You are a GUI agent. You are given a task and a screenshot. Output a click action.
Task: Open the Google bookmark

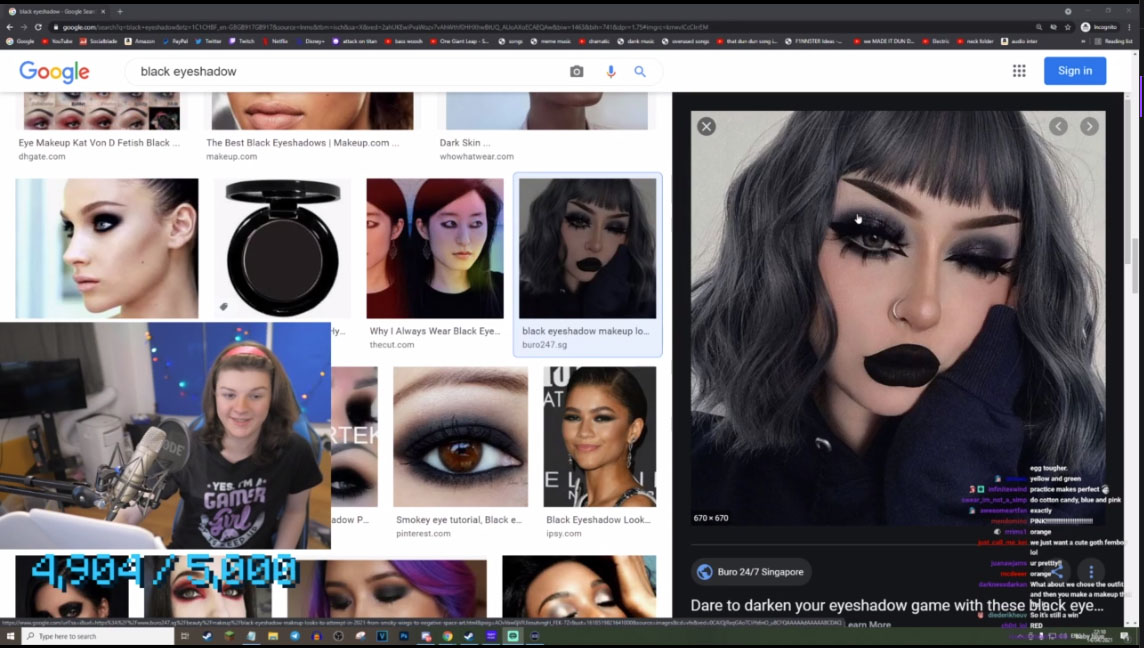point(20,42)
